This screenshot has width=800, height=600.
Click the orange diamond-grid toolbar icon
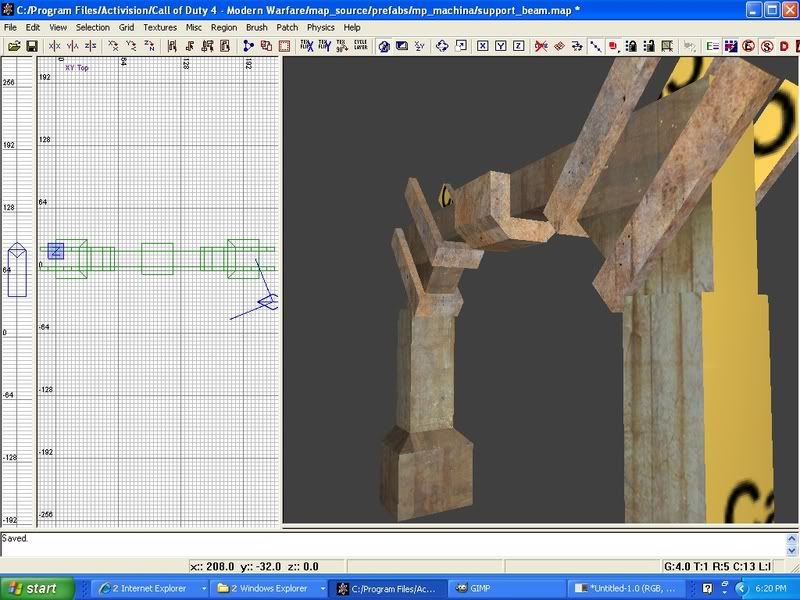[x=560, y=46]
